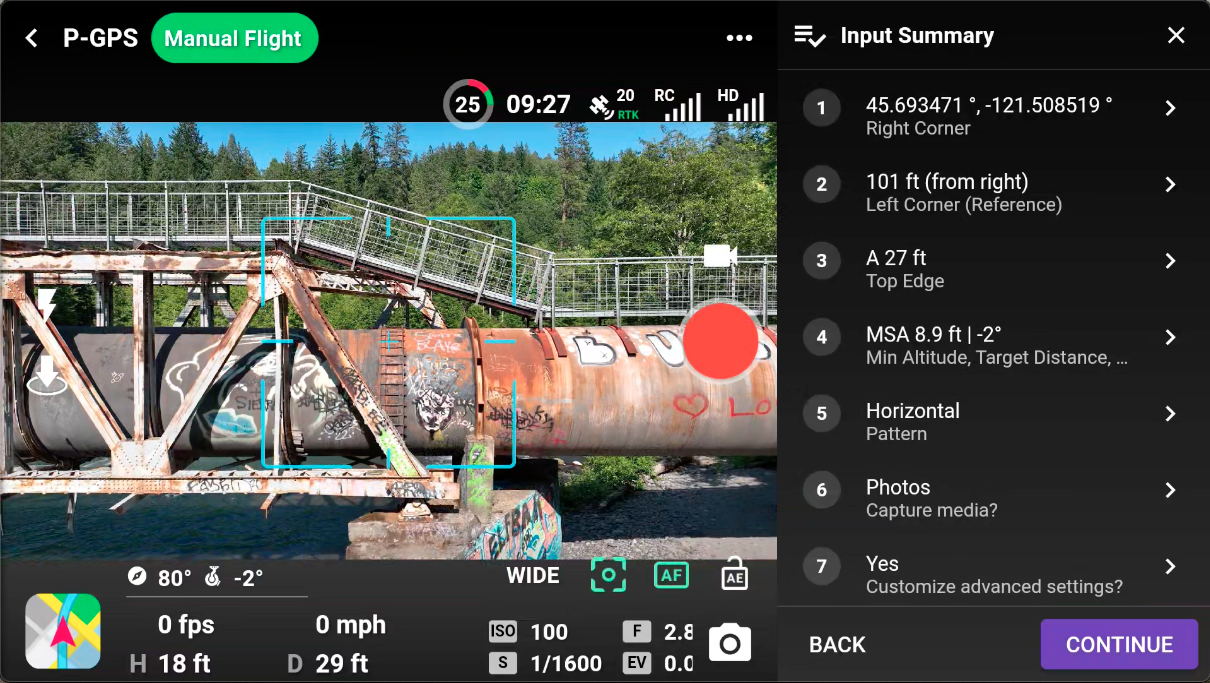Switch to video mode camera icon
The width and height of the screenshot is (1210, 683).
click(x=720, y=256)
